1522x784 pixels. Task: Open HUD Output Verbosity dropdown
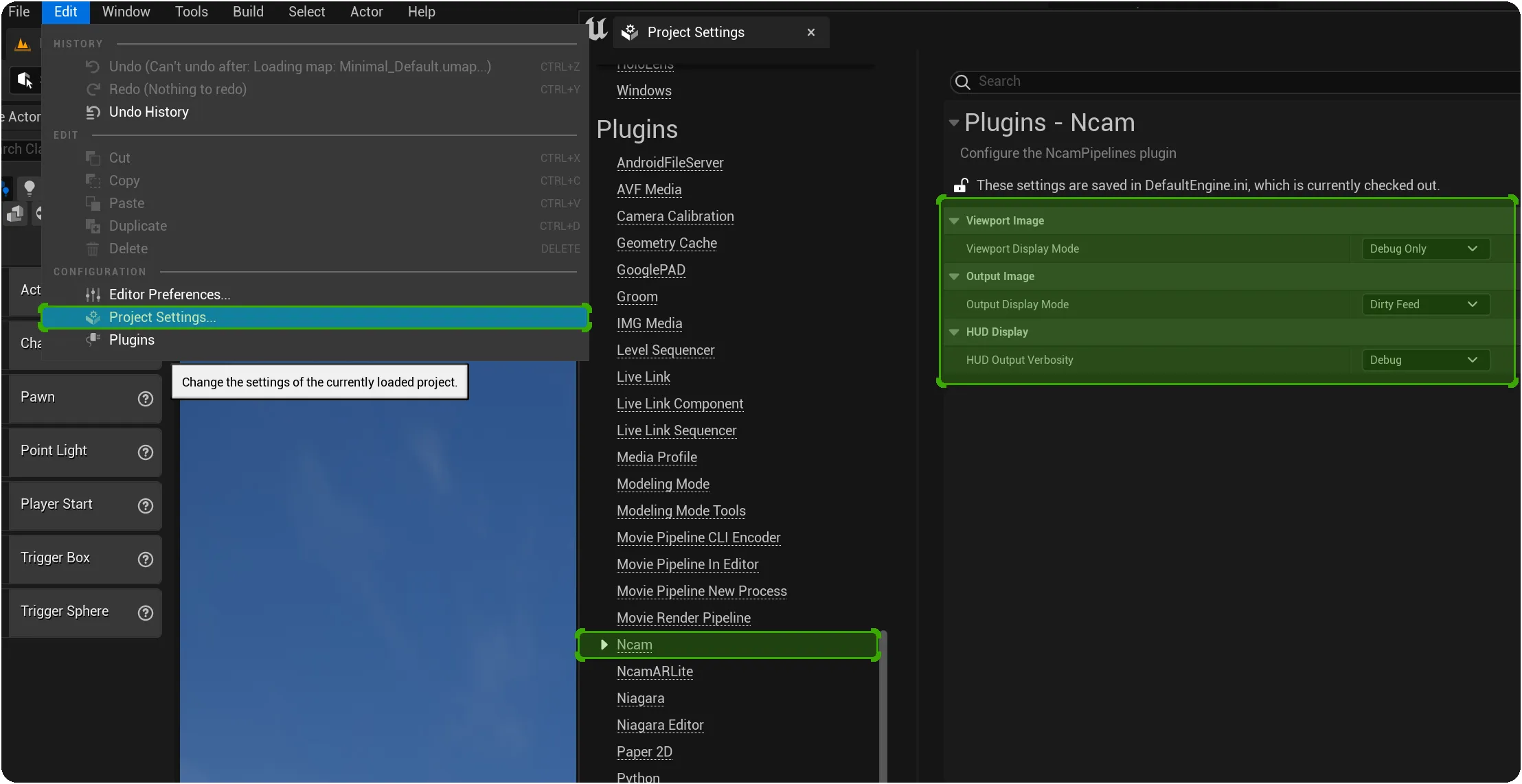pyautogui.click(x=1426, y=360)
